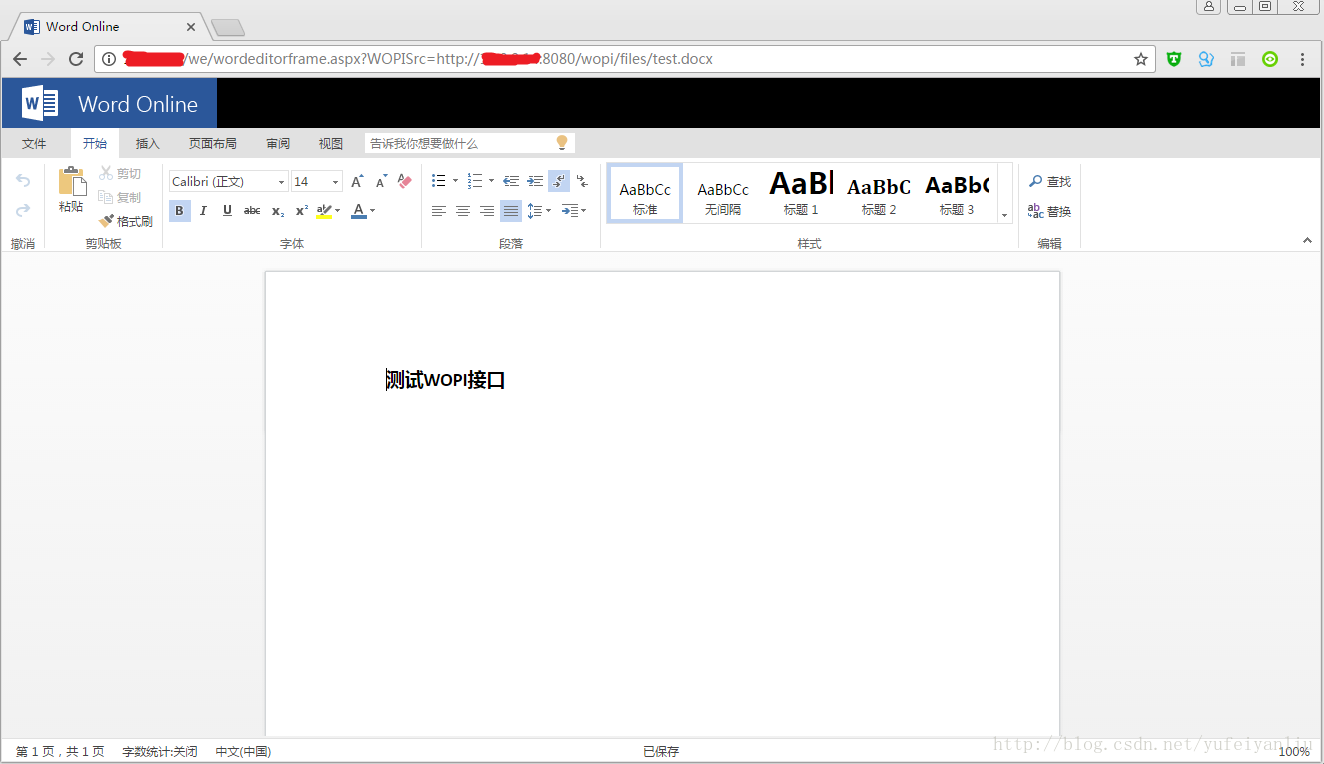Screen dimensions: 1324x764
Task: Expand the font color dropdown arrow
Action: tap(373, 211)
